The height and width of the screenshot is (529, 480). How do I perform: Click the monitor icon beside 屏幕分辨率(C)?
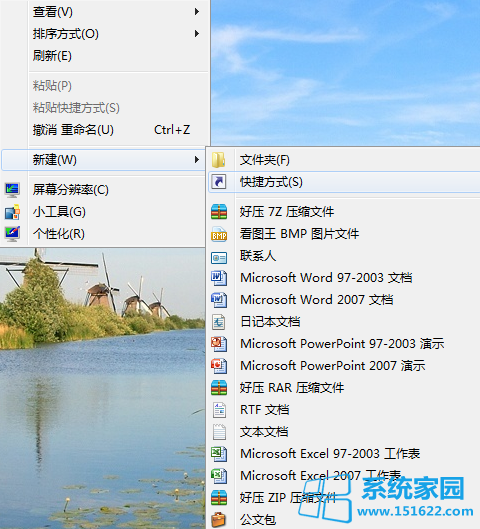(12, 190)
